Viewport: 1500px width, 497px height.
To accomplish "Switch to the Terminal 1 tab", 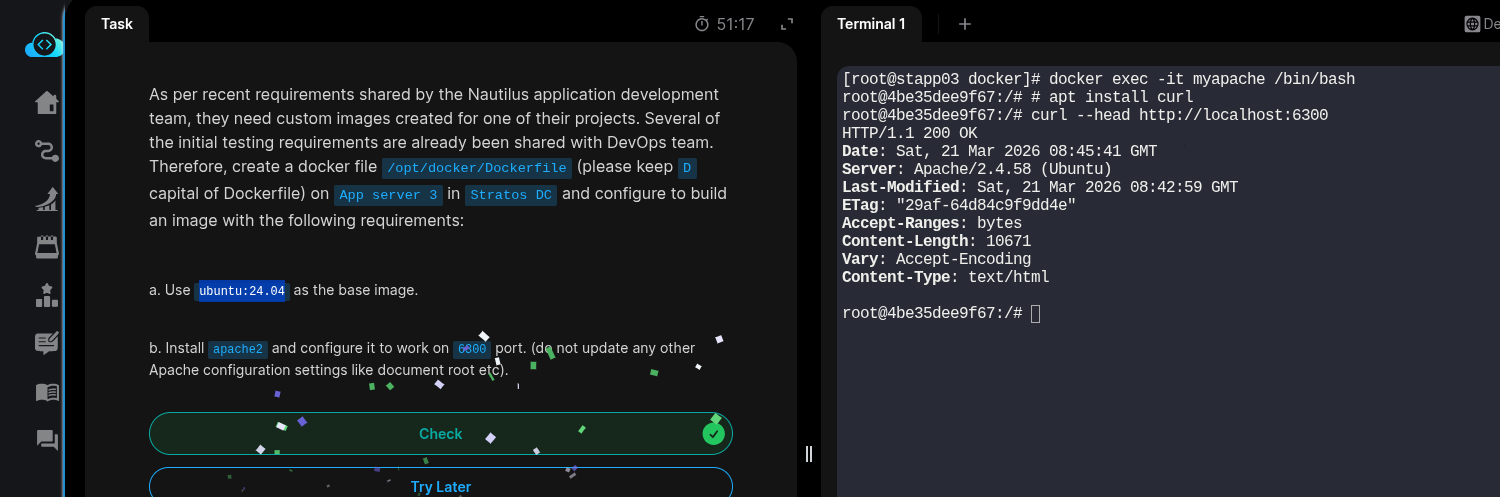I will point(871,24).
